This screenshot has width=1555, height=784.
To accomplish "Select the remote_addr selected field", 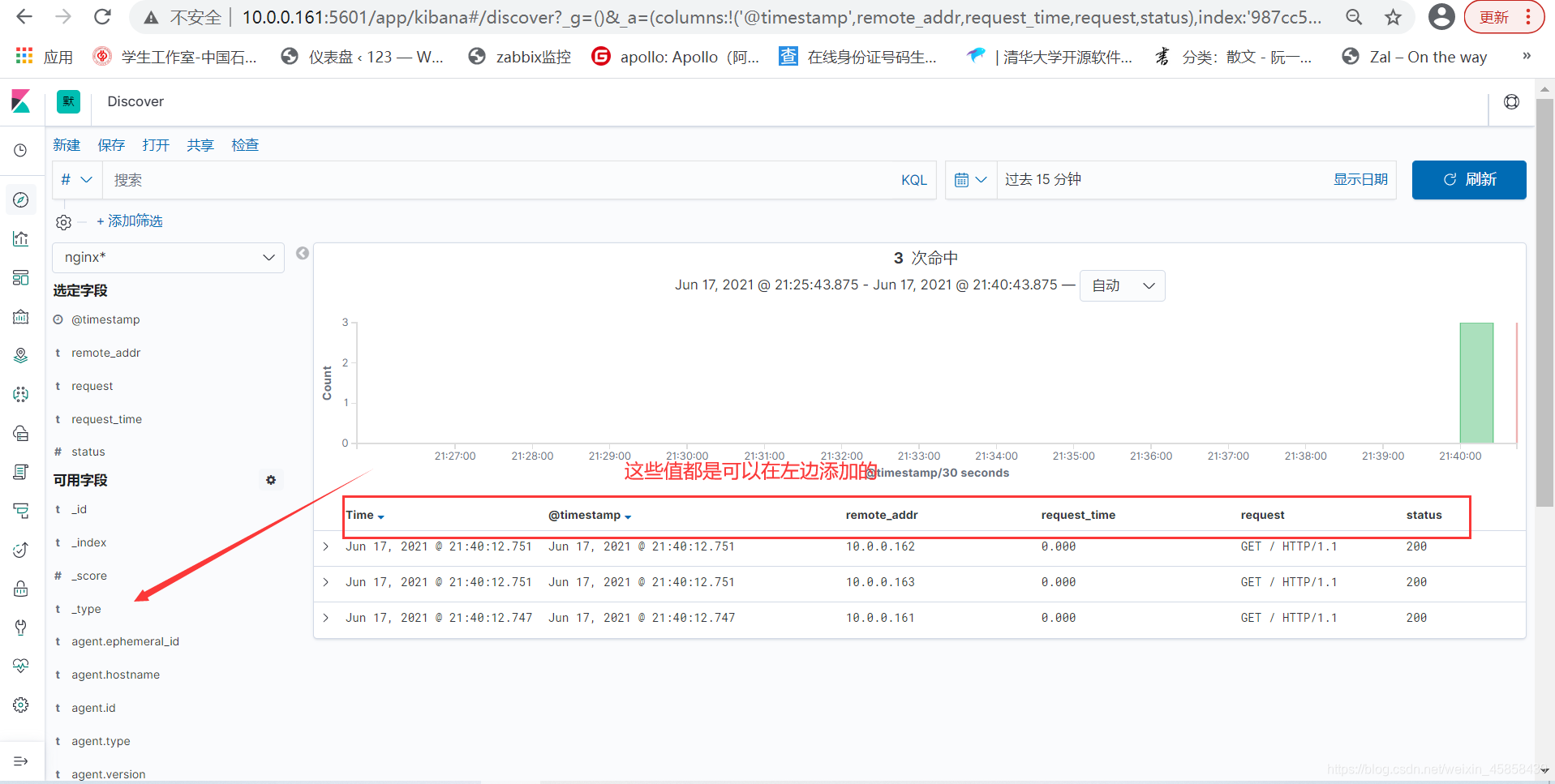I will pos(106,353).
